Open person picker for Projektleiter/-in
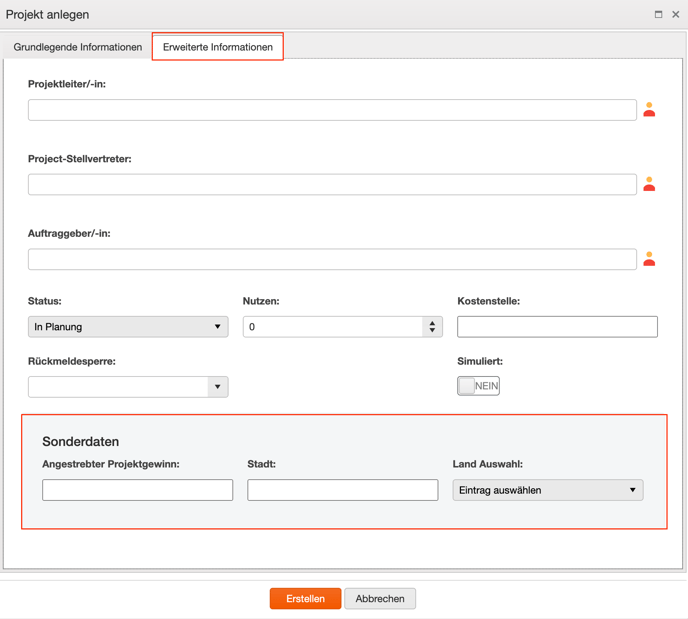The image size is (688, 619). click(x=649, y=110)
